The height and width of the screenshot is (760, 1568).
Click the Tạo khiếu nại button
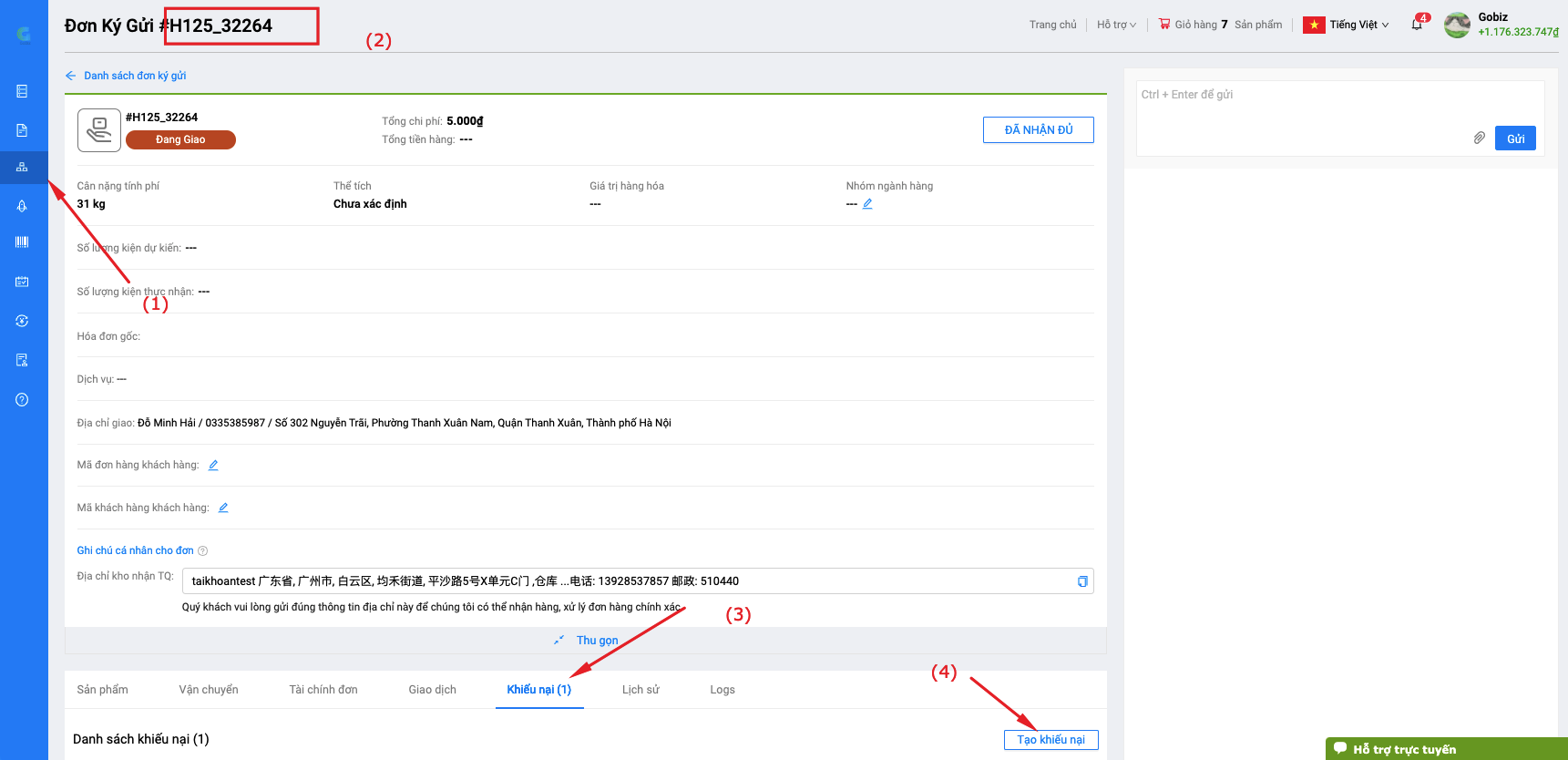(x=1050, y=740)
